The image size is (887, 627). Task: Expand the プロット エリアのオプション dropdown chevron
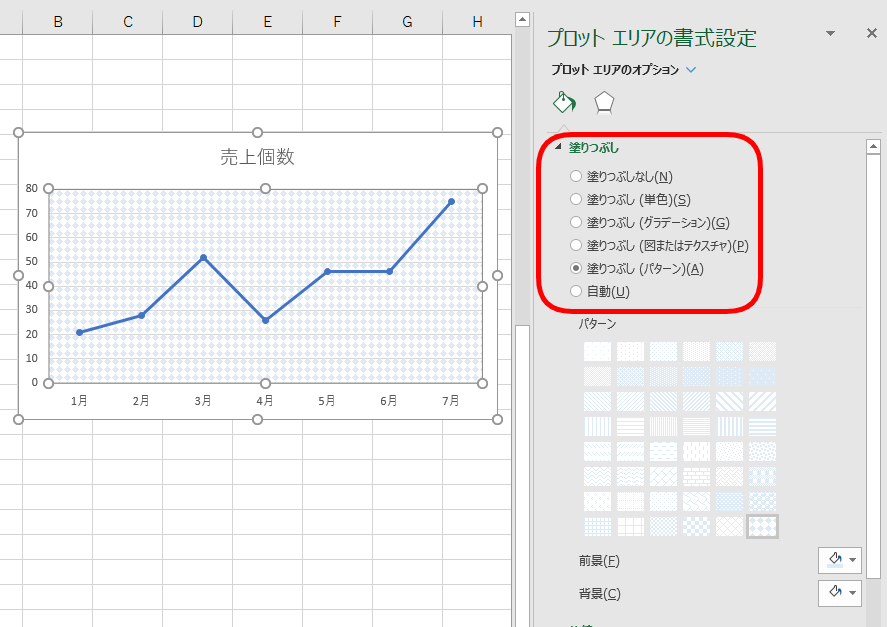coord(691,70)
